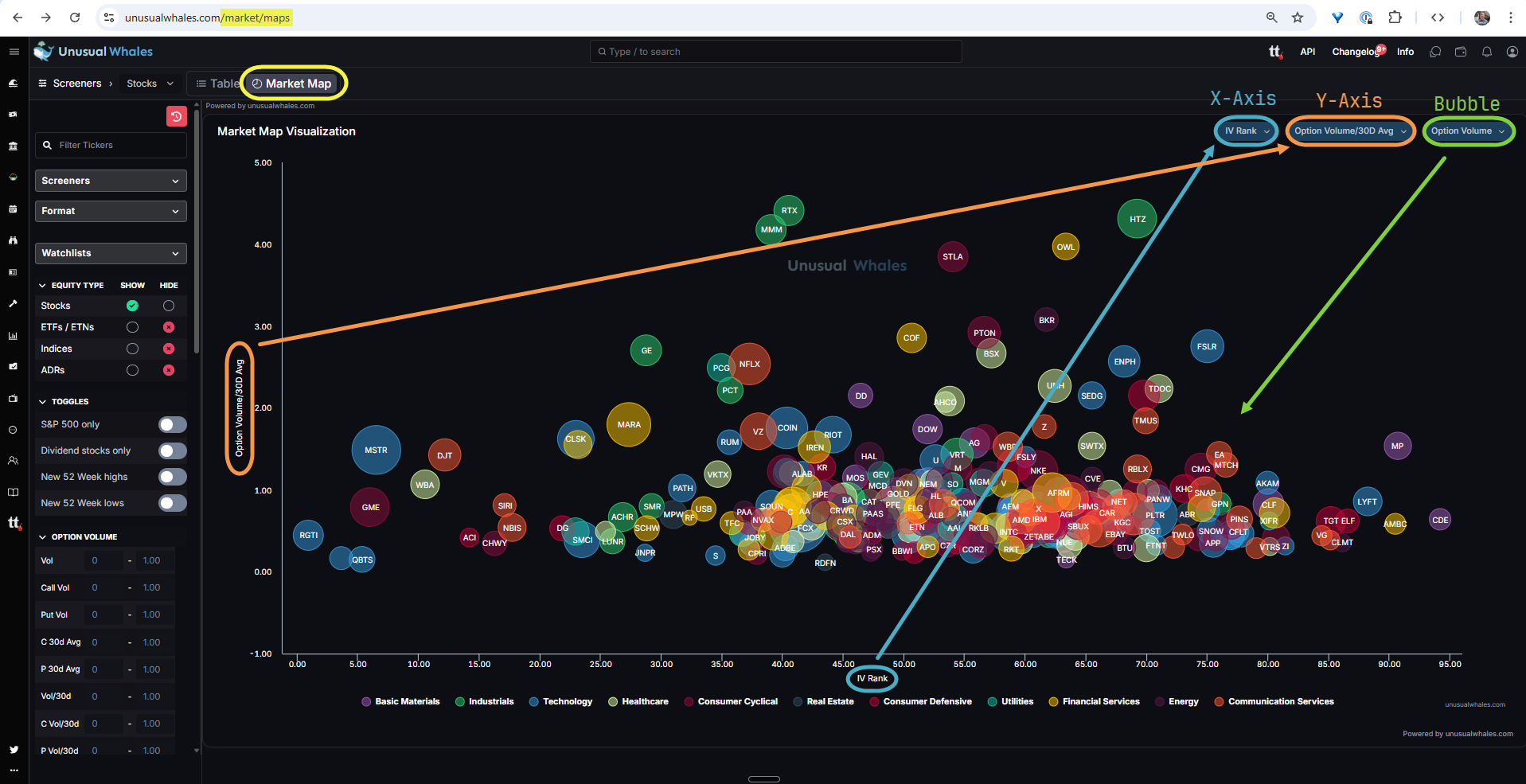Toggle Financial Services in legend
Viewport: 1526px width, 784px height.
(1094, 702)
